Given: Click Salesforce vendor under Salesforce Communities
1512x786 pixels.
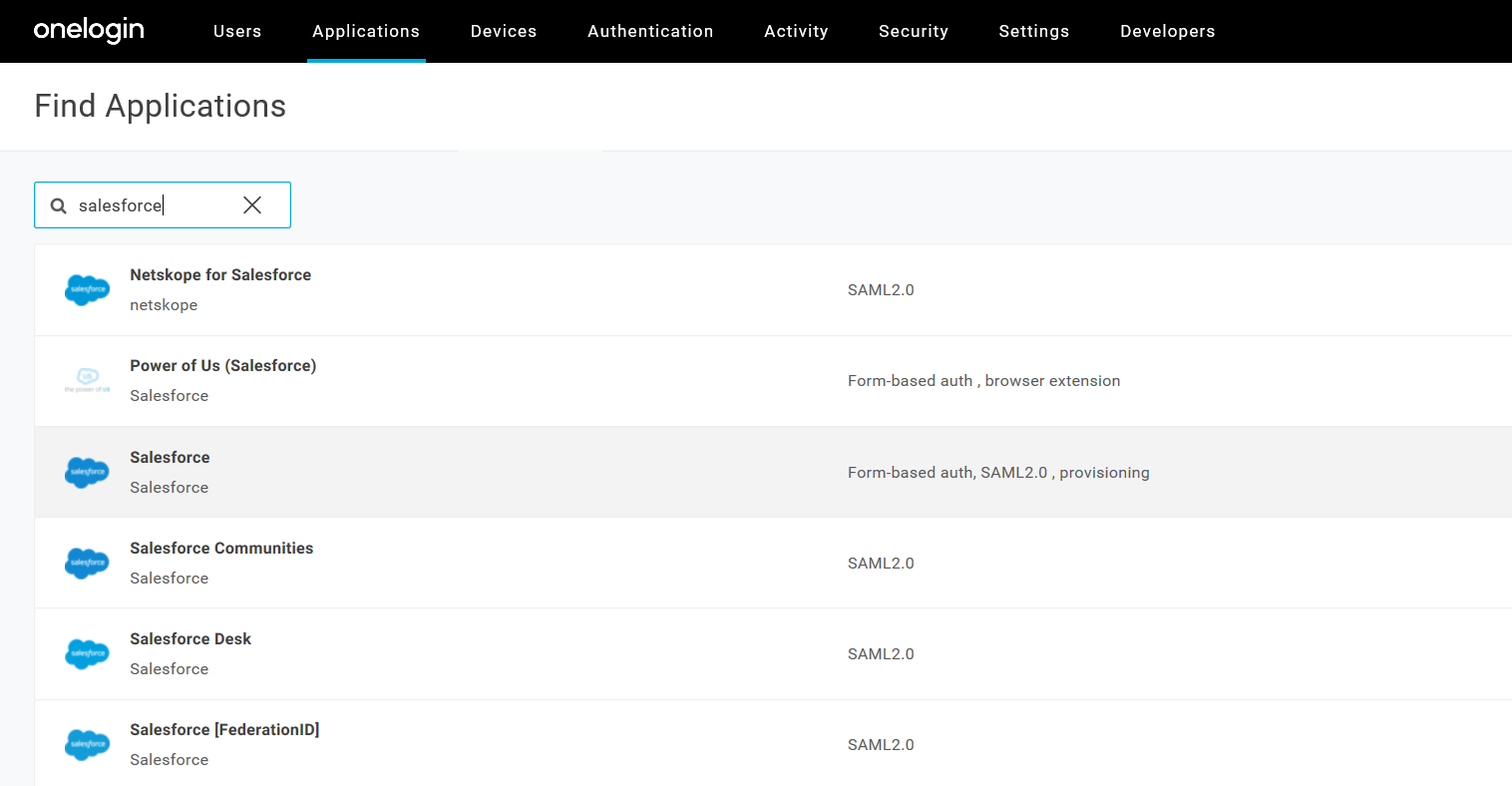Looking at the screenshot, I should (x=170, y=578).
